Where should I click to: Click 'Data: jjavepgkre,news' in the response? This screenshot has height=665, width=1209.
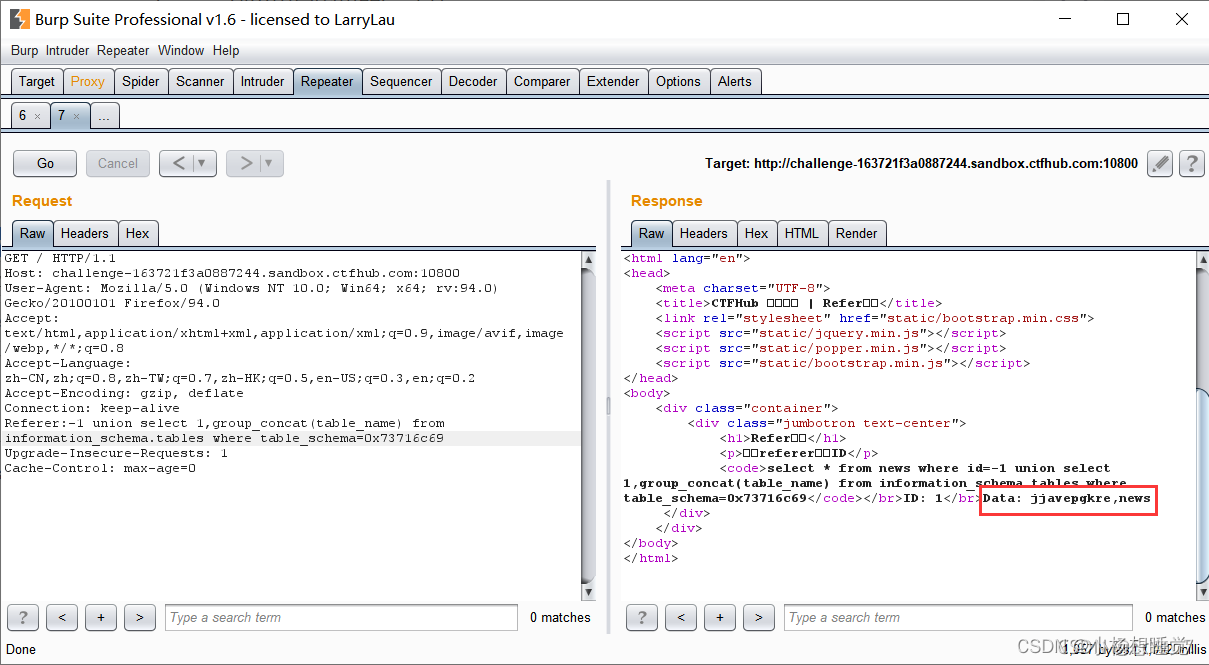click(x=1067, y=498)
